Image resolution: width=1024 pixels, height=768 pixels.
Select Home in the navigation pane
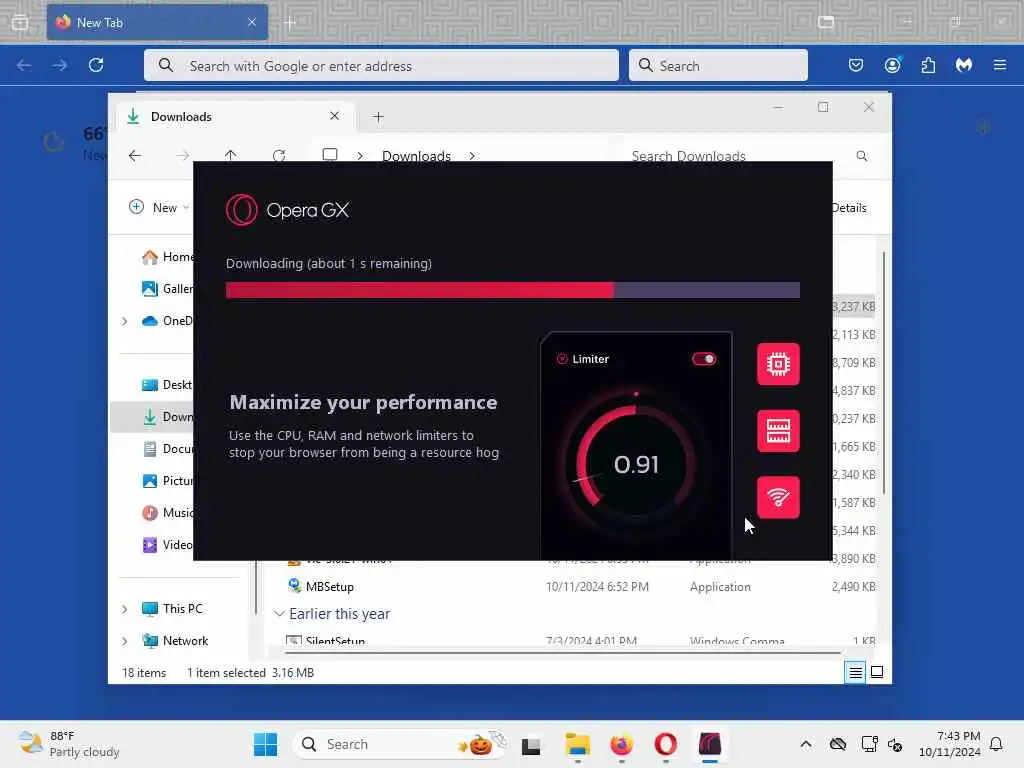pyautogui.click(x=167, y=257)
